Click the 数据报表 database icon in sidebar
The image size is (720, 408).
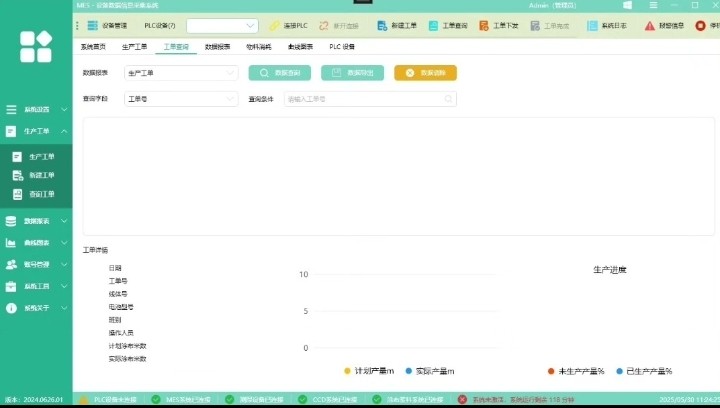[11, 221]
